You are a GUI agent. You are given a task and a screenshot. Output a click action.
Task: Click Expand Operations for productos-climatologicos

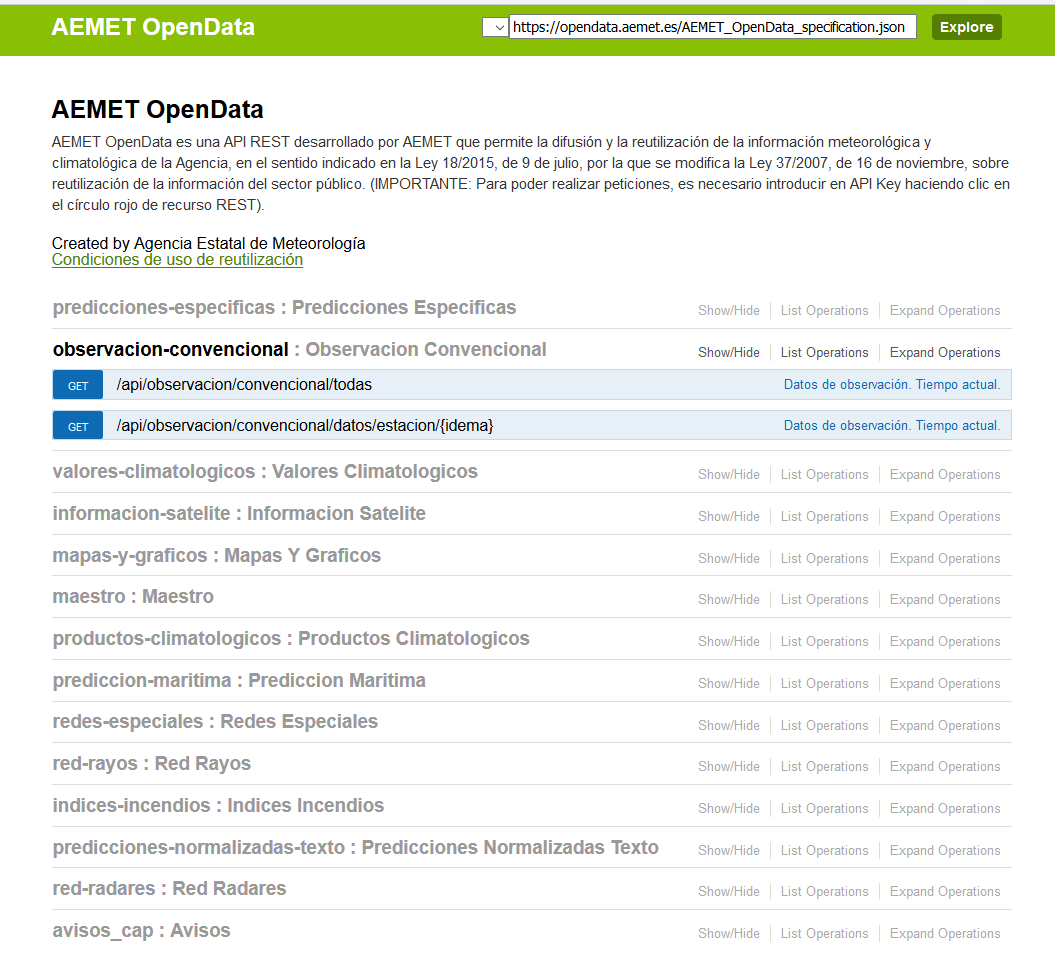coord(945,641)
